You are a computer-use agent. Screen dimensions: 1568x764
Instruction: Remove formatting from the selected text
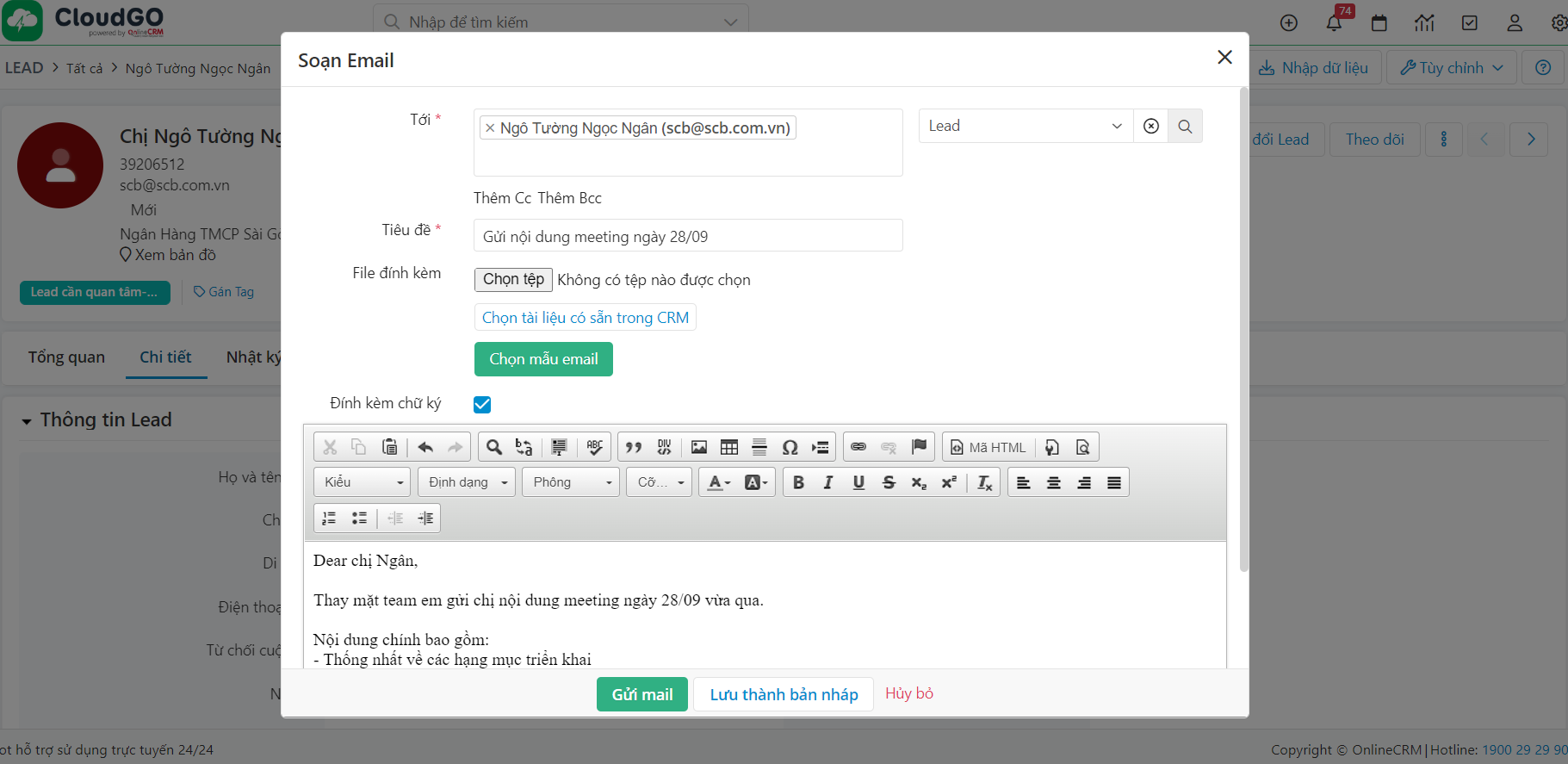[x=984, y=482]
